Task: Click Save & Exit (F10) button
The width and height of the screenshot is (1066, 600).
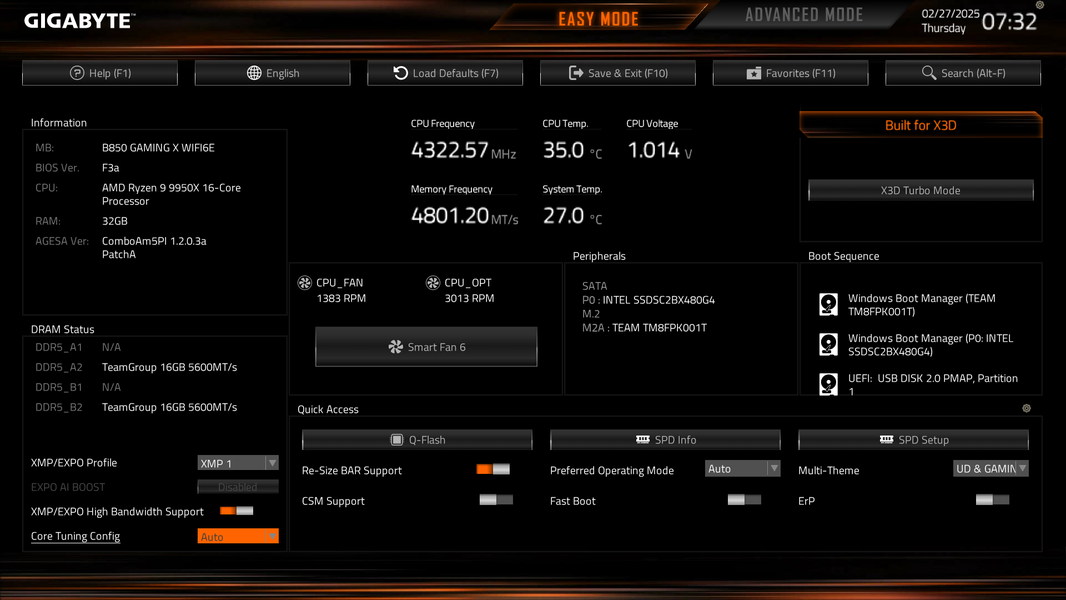Action: click(618, 73)
